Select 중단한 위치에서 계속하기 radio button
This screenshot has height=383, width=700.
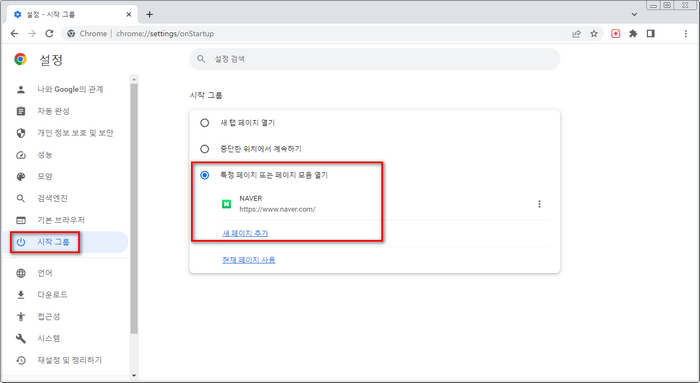coord(204,149)
